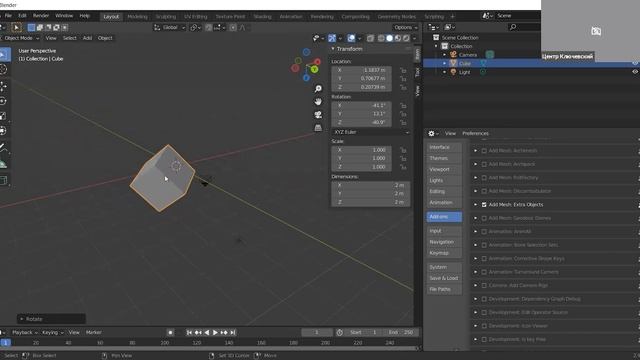This screenshot has width=640, height=360.
Task: Jump to timeline start frame
Action: 189,333
